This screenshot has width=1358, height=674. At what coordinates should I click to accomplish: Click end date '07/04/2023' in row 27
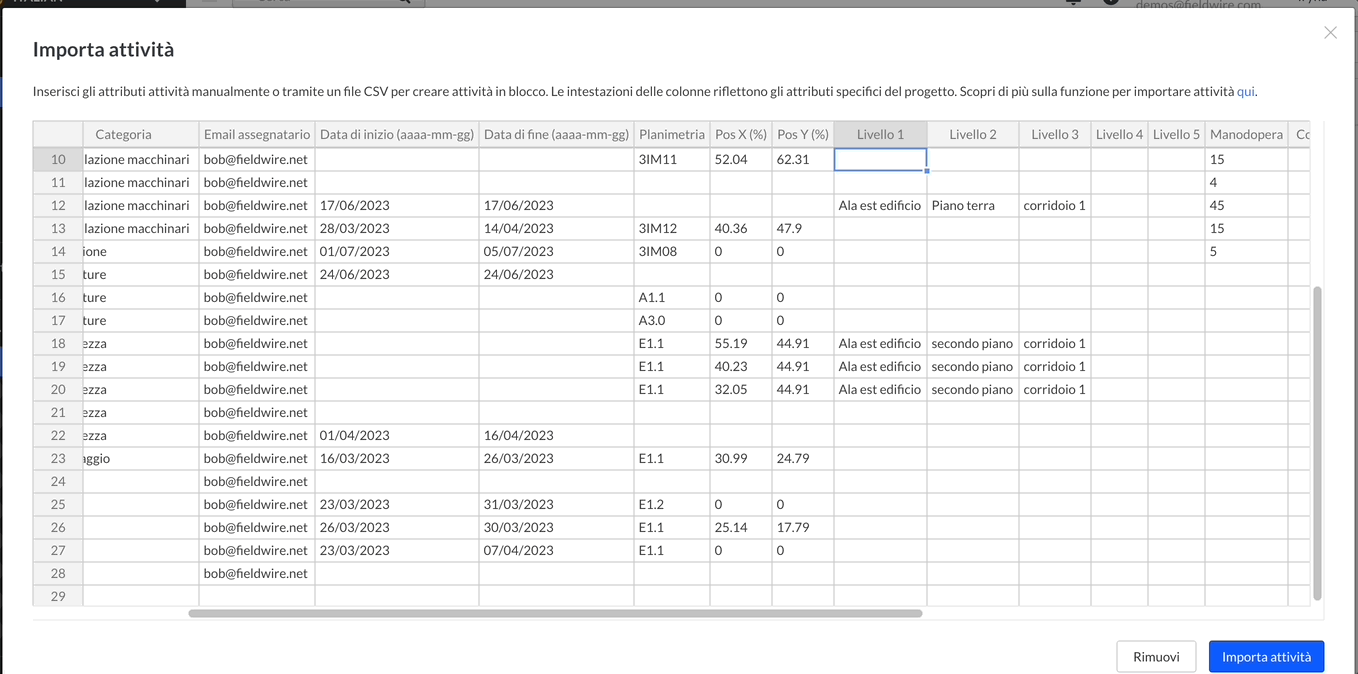[x=556, y=550]
